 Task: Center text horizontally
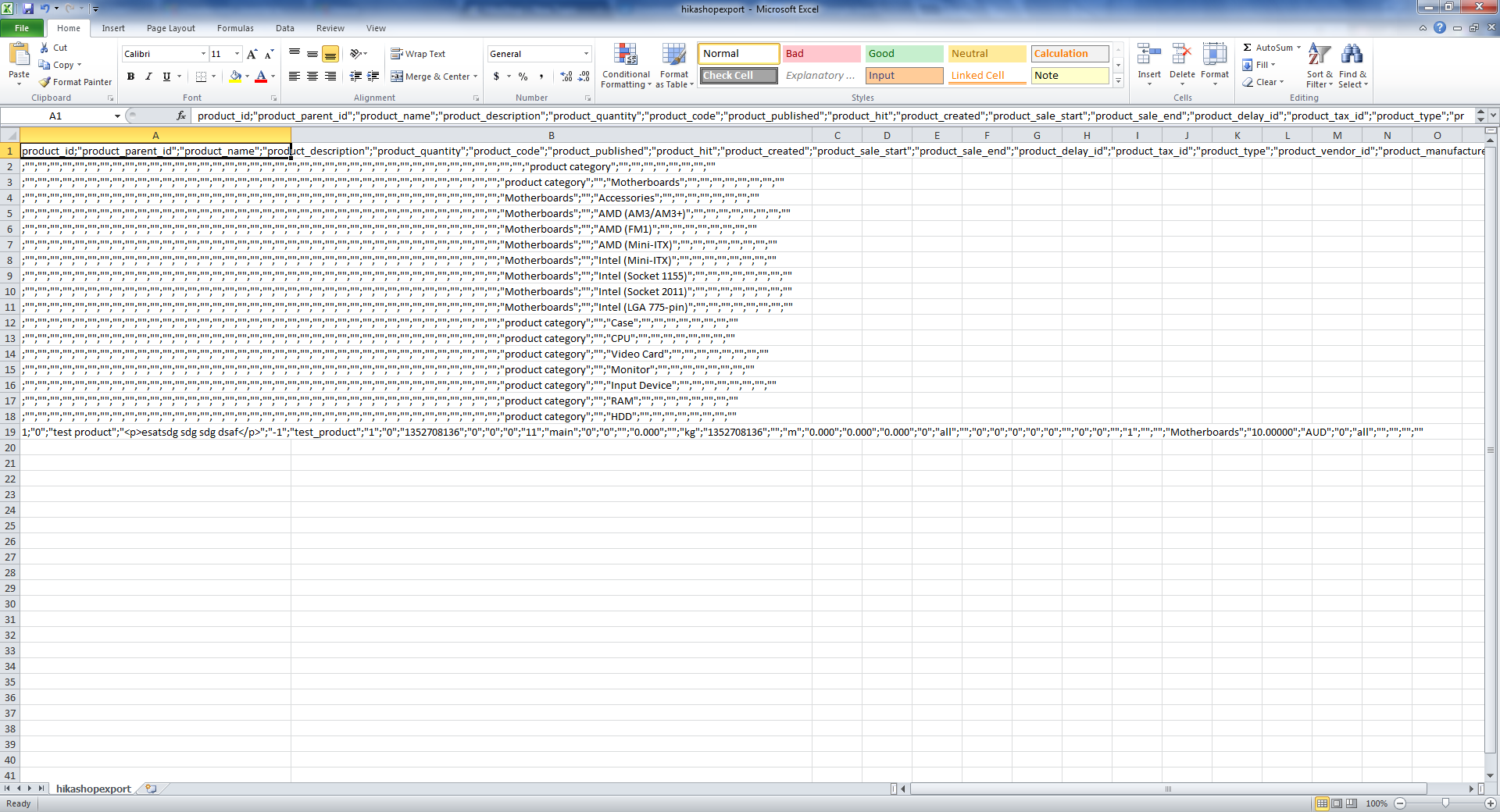coord(312,77)
